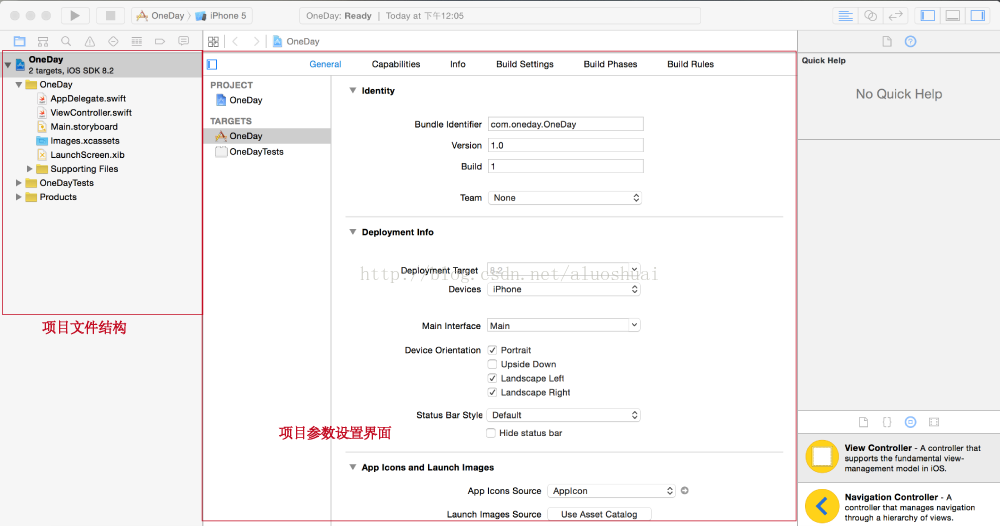Screen dimensions: 1000x526
Task: Open the Find navigator magnifier icon
Action: [x=66, y=41]
